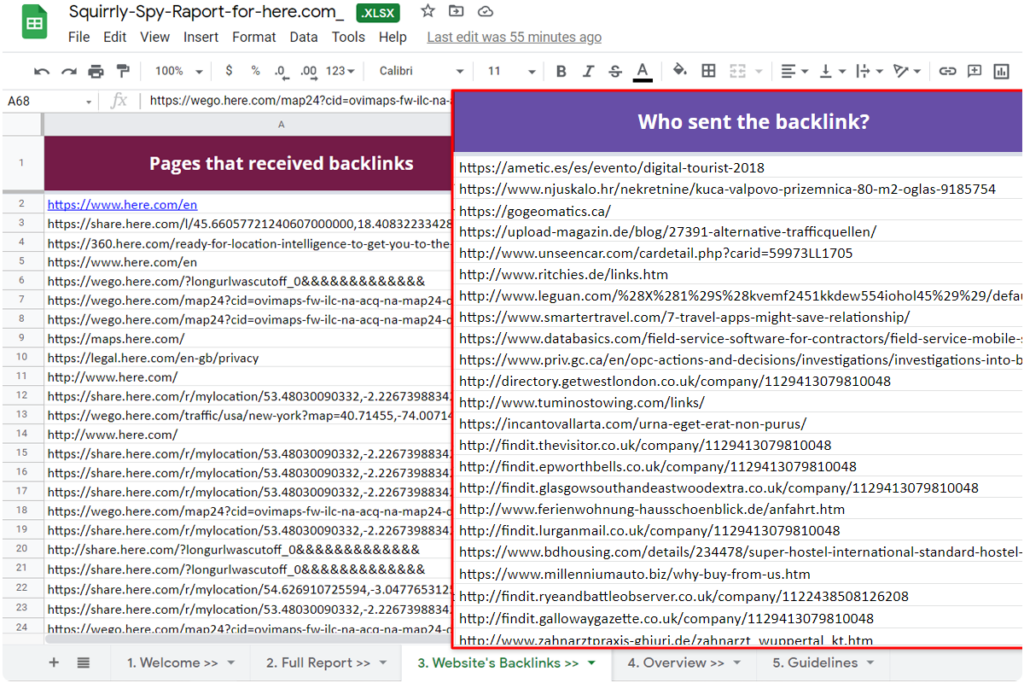Rename the Squirrly-Spy-Raport document title
Screen dimensions: 1024x683
coord(206,12)
